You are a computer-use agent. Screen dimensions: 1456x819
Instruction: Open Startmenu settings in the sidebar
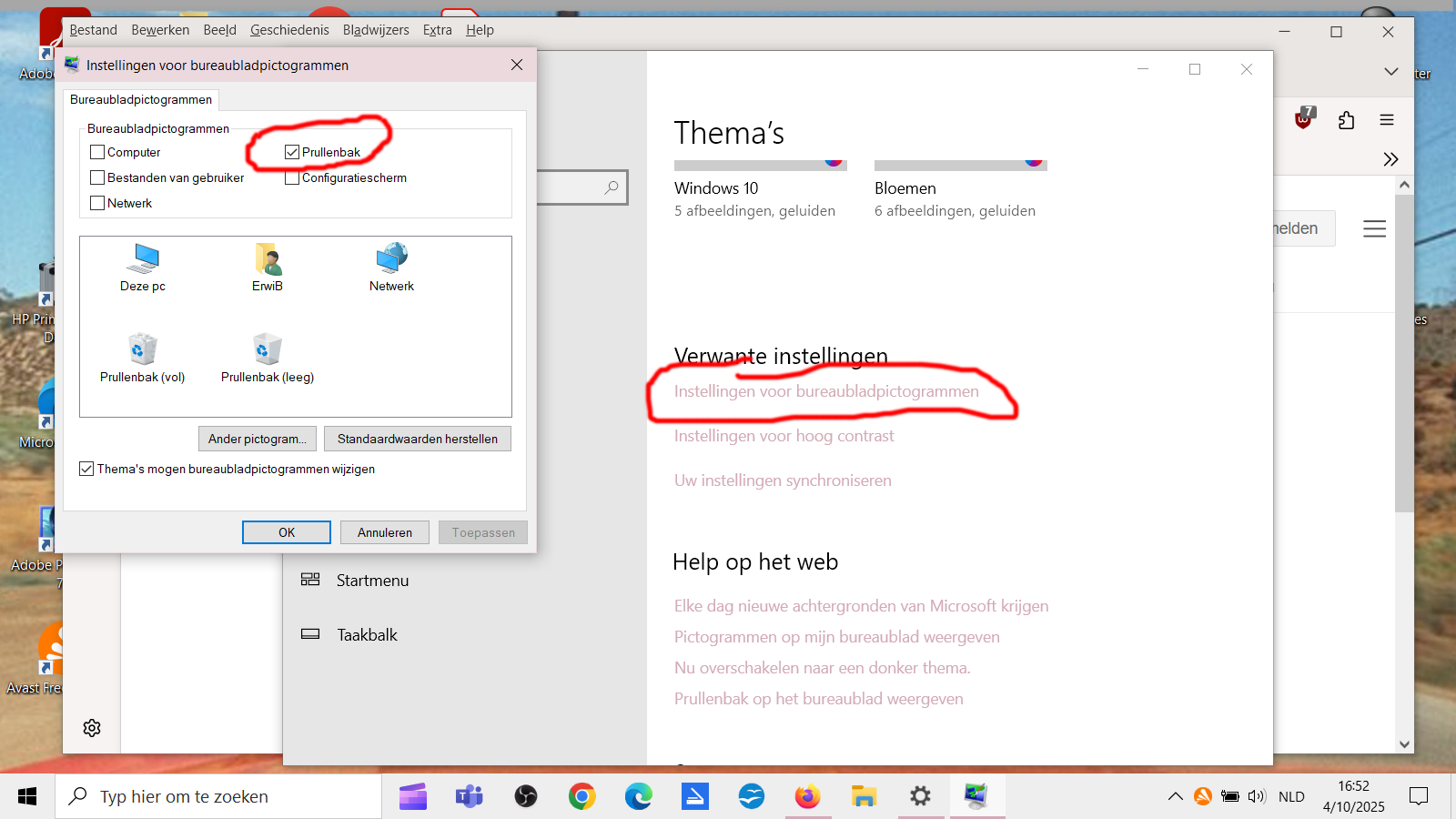(x=372, y=581)
